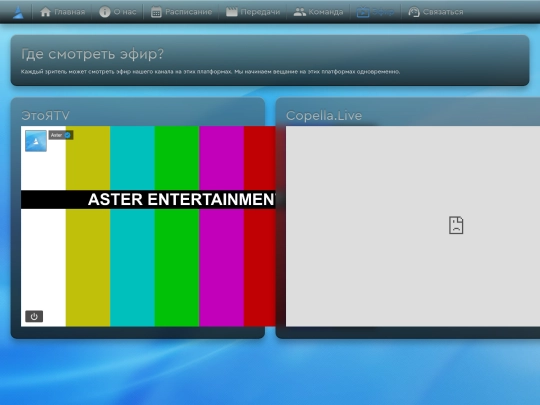540x405 pixels.
Task: Click the headset icon beside Связаться
Action: click(414, 12)
